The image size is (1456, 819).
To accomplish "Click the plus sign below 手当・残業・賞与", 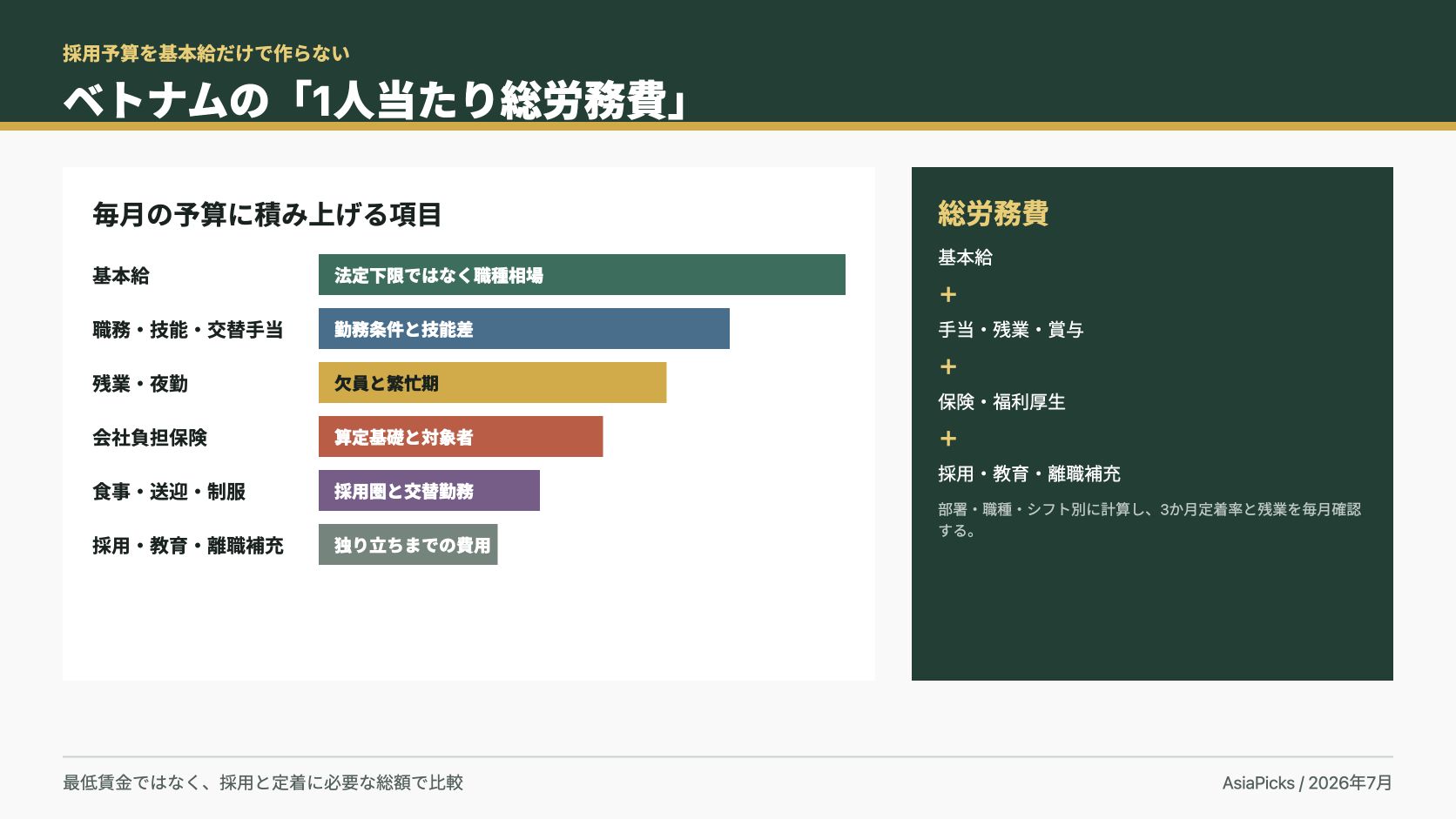I will click(948, 366).
